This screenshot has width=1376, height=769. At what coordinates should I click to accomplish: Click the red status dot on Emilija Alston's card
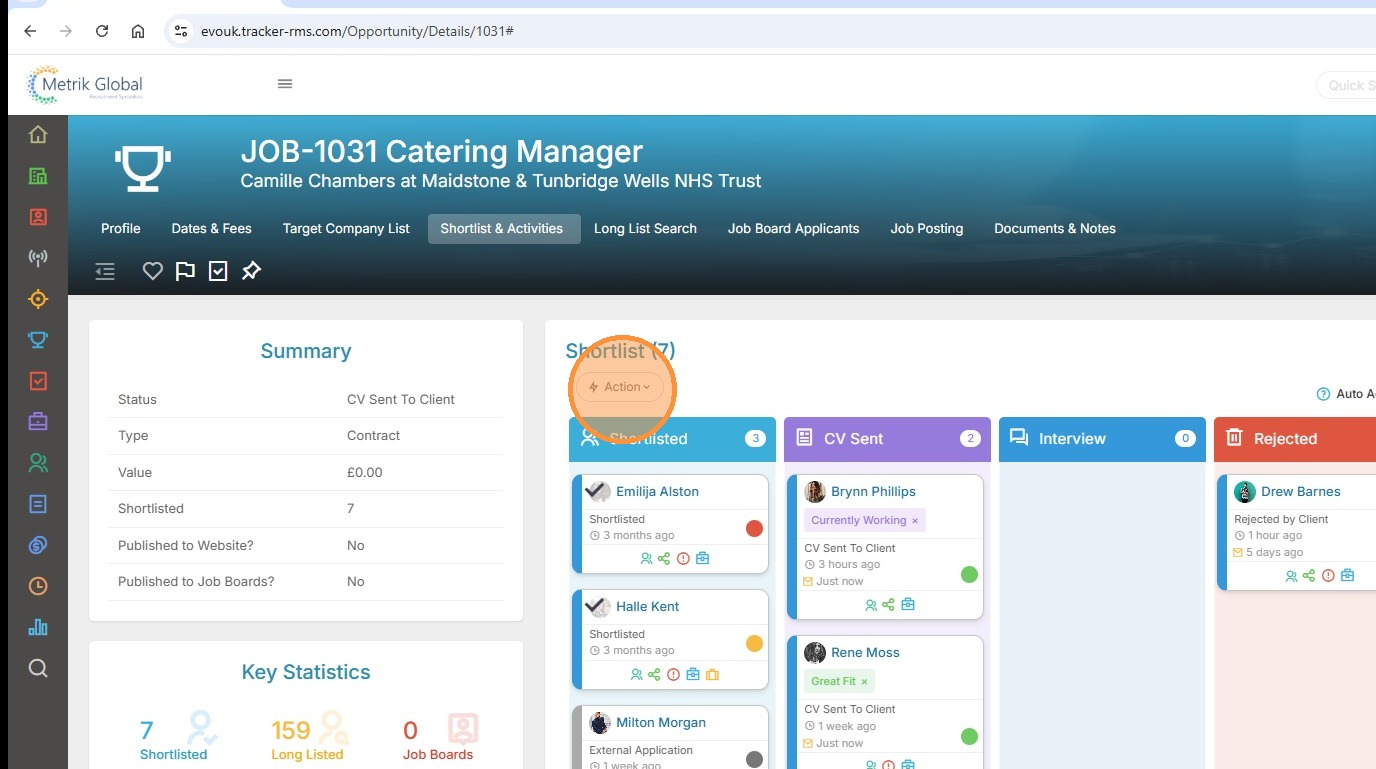coord(754,528)
